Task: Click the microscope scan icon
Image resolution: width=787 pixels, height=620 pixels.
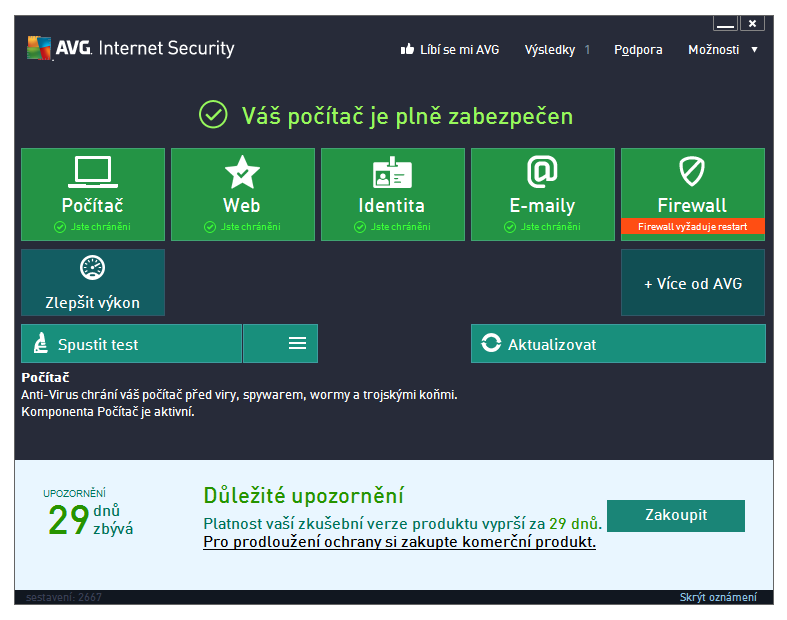Action: (x=41, y=343)
